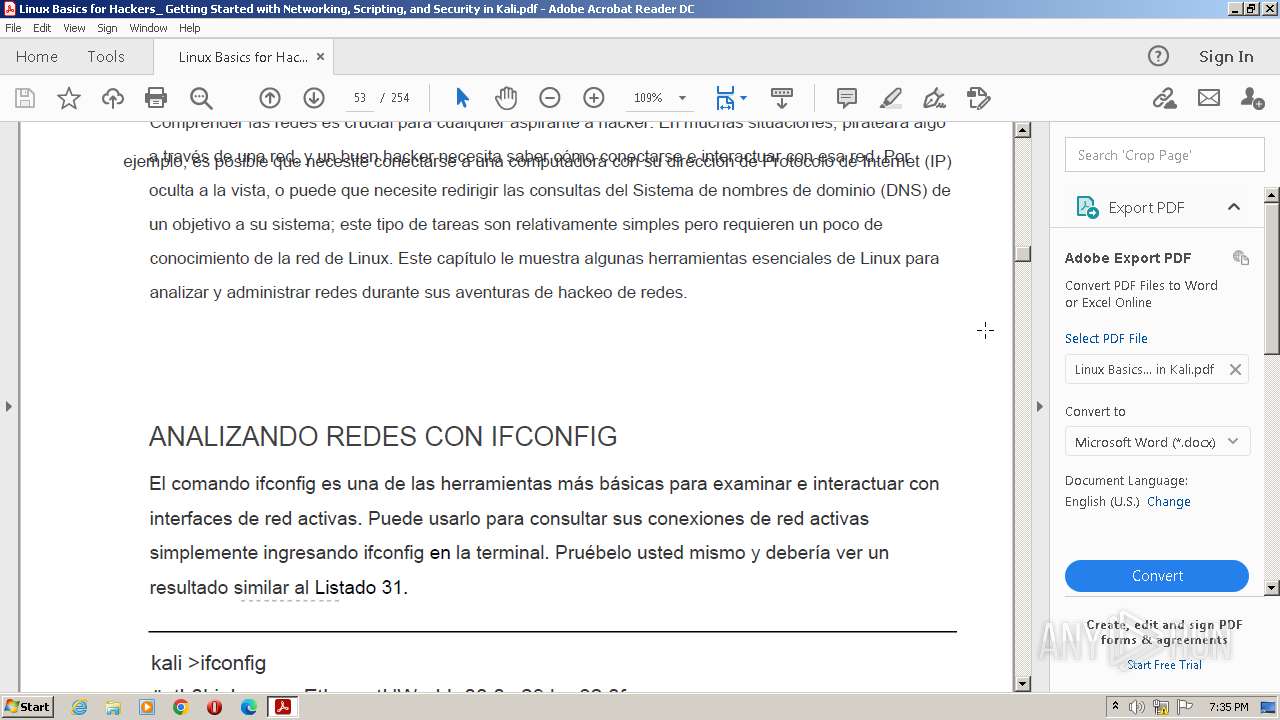
Task: Open the Windows Start button
Action: (x=27, y=707)
